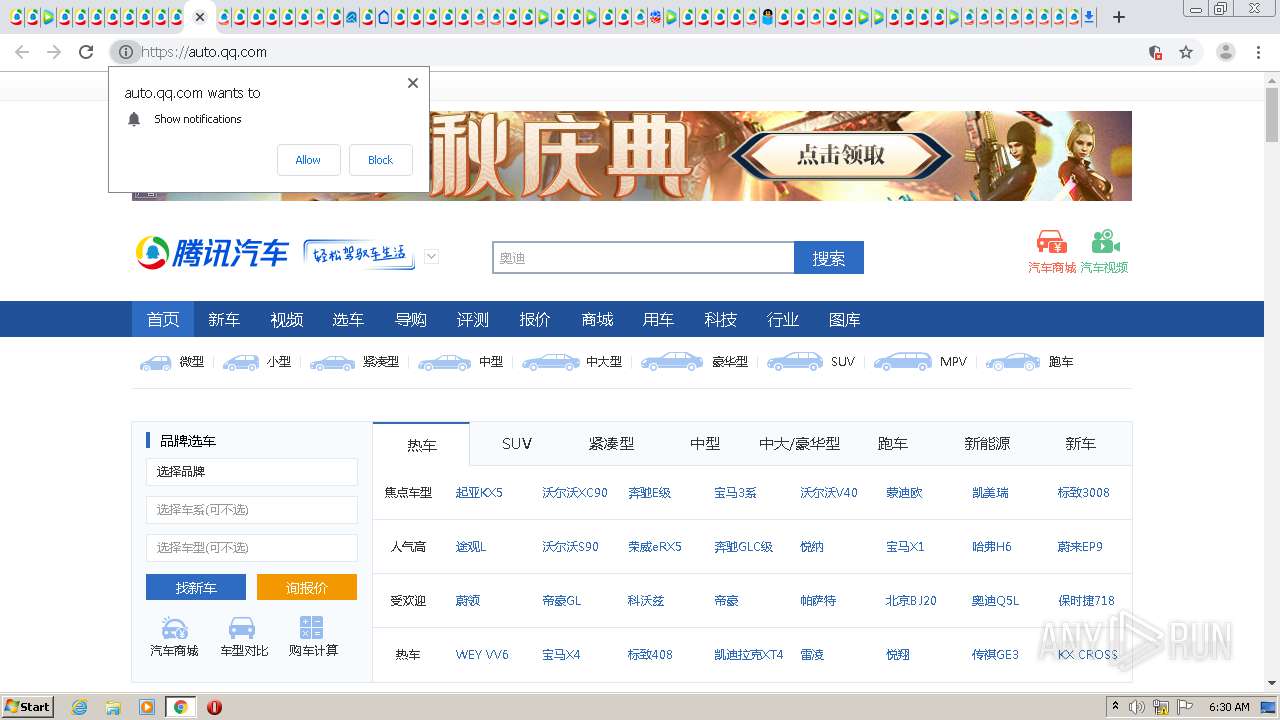Open Chrome three-dot menu

1258,52
